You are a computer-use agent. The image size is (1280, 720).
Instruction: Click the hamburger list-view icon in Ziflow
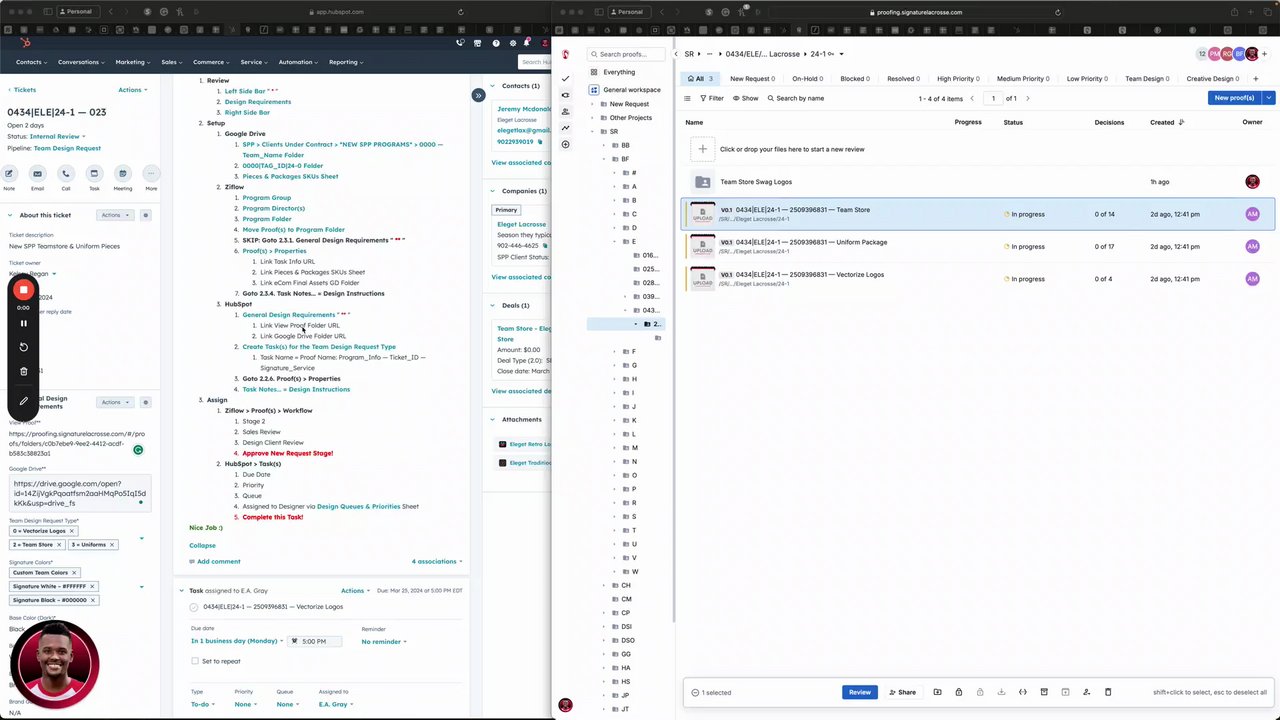click(x=687, y=98)
